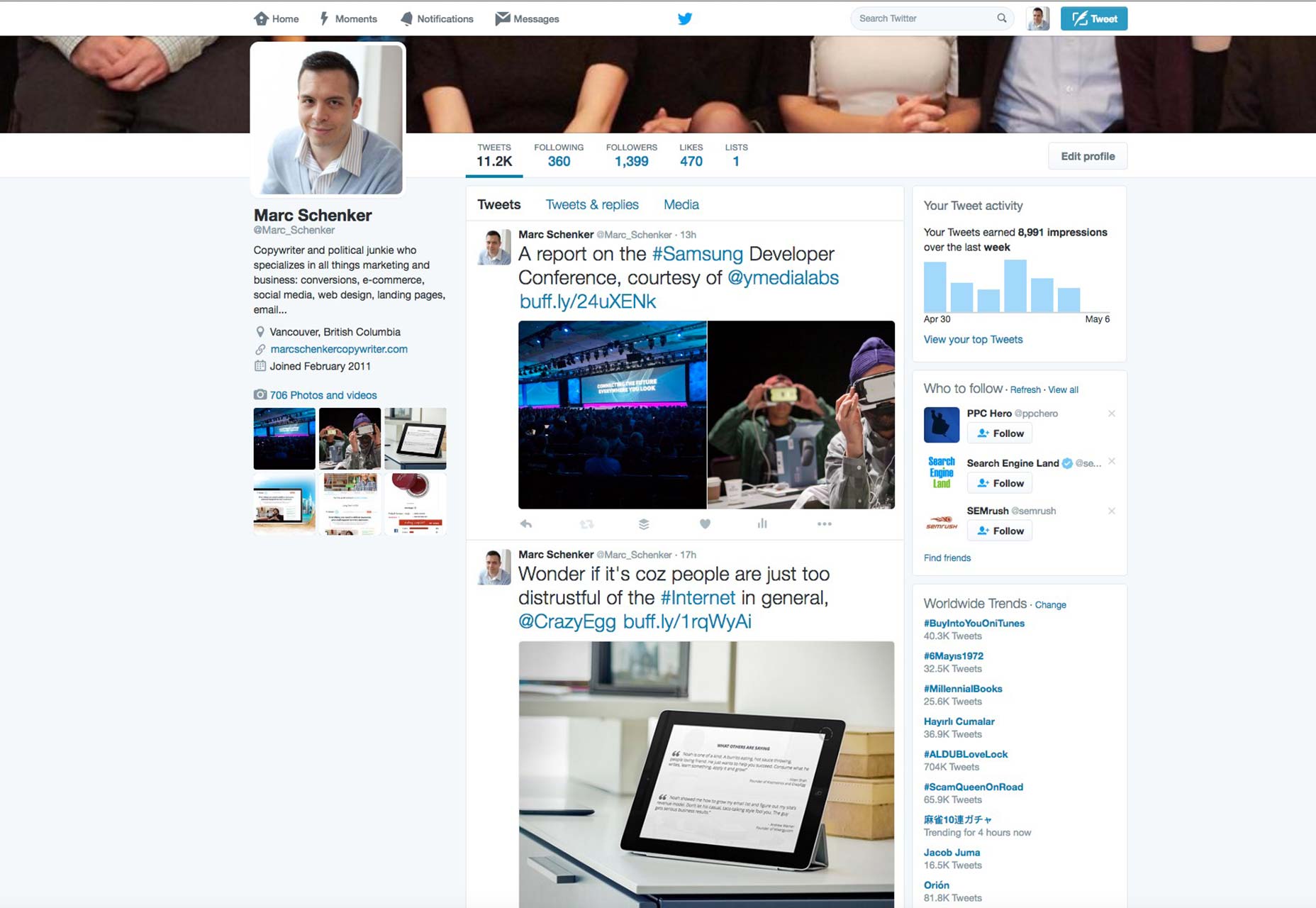Open View your top Tweets link
1316x908 pixels.
(x=973, y=340)
